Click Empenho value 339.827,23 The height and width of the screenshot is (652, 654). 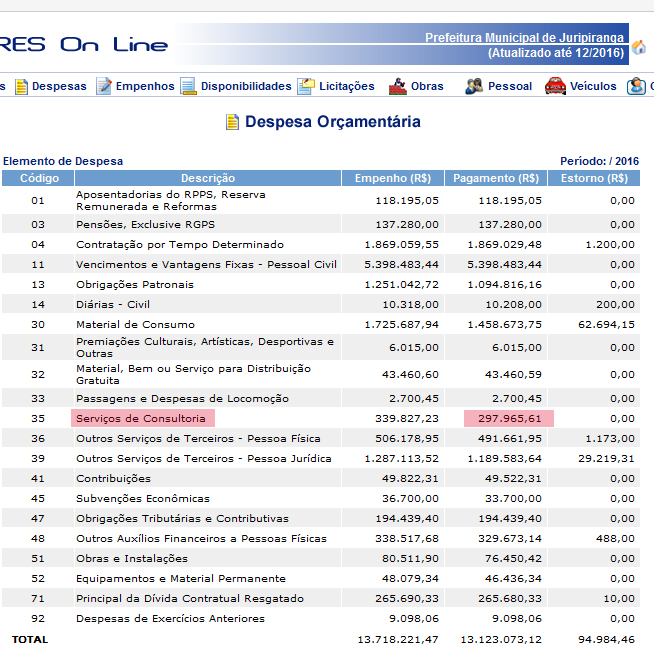[x=407, y=418]
